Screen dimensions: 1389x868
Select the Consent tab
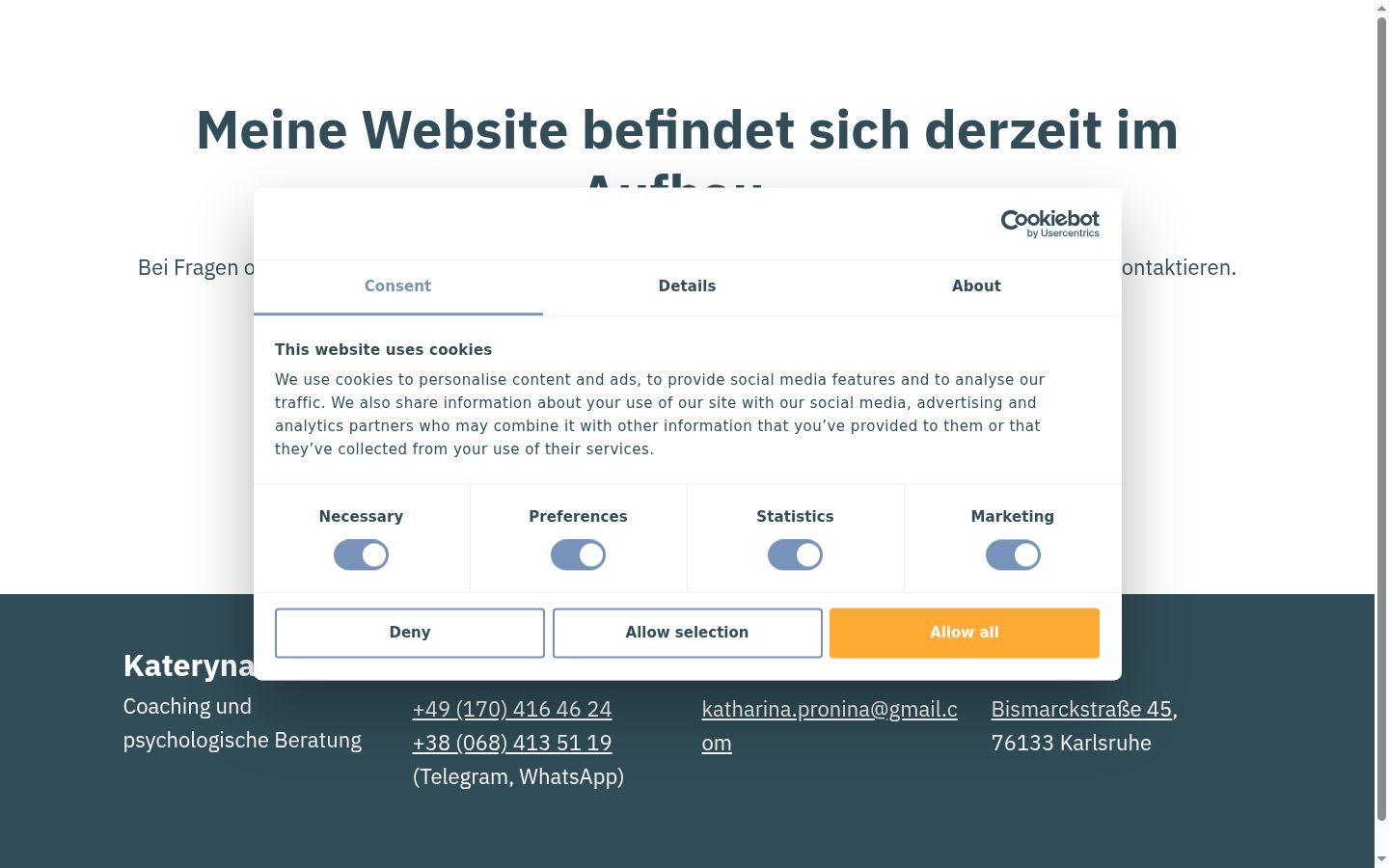[397, 286]
